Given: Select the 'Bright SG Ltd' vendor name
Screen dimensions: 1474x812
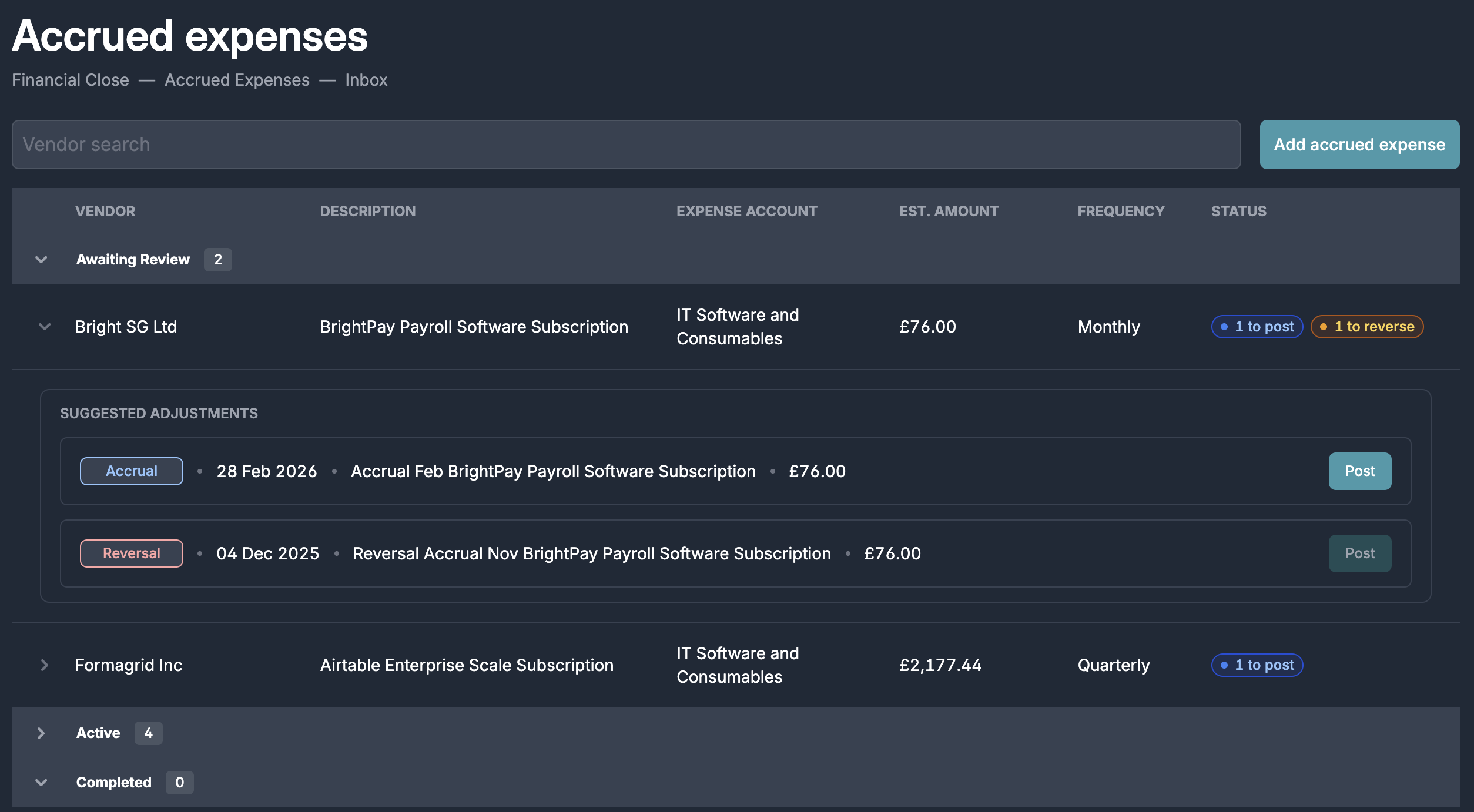Looking at the screenshot, I should (x=126, y=327).
